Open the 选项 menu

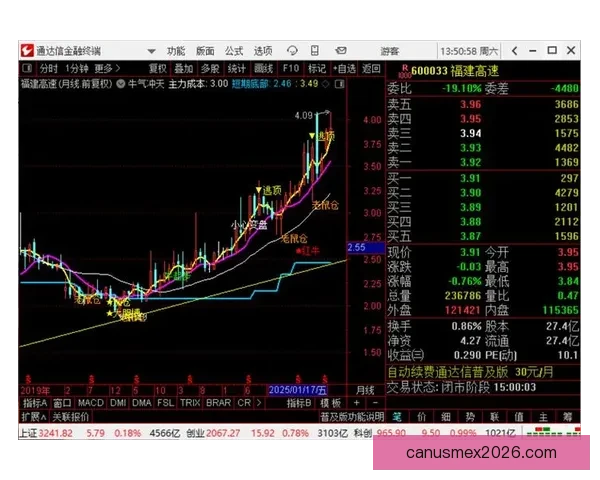[x=263, y=51]
